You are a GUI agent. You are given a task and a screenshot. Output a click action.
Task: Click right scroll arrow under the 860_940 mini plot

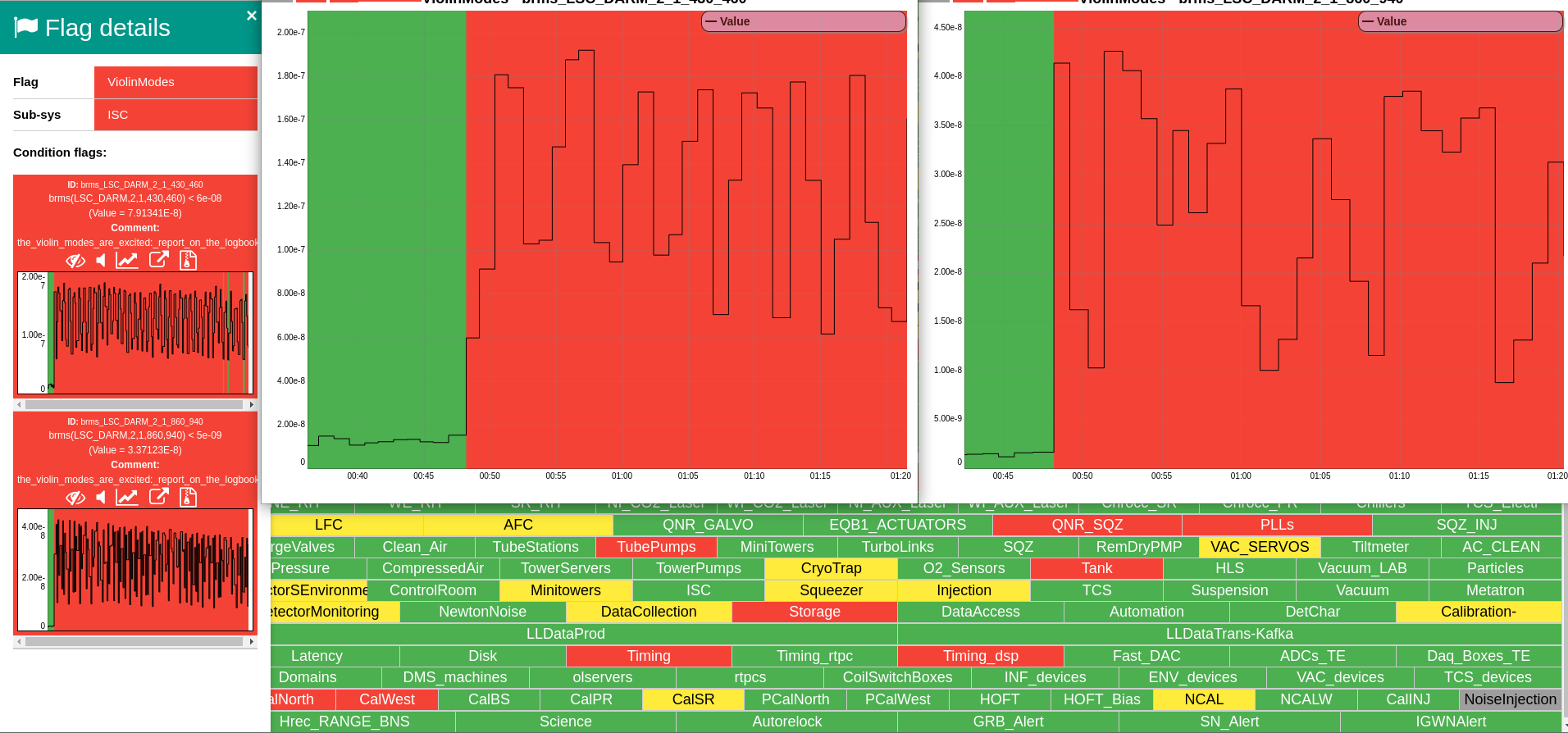(x=251, y=641)
